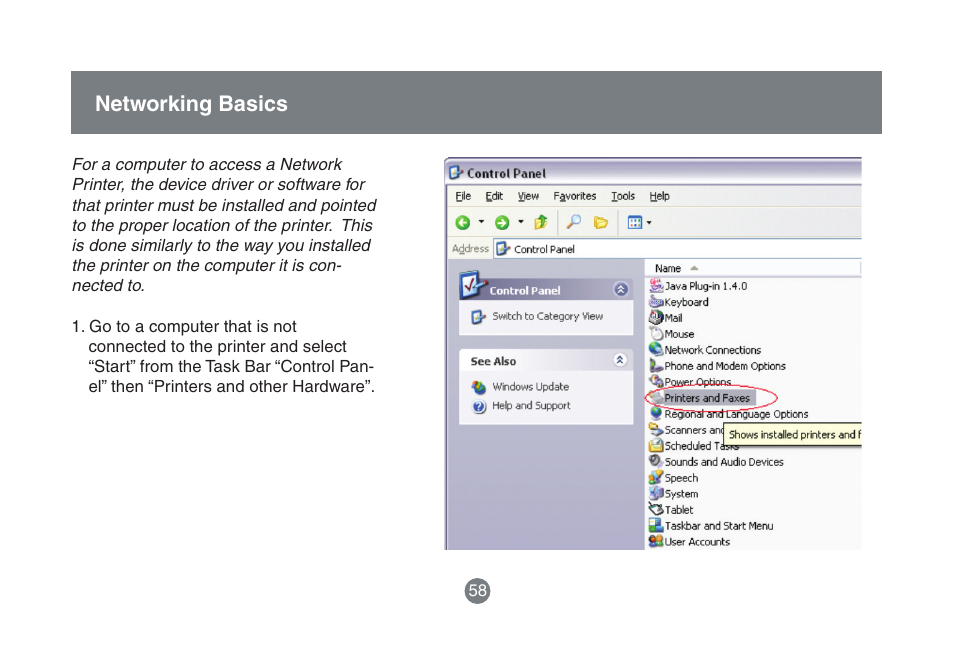Image resolution: width=954 pixels, height=664 pixels.
Task: Select the Power Options icon
Action: tap(656, 381)
